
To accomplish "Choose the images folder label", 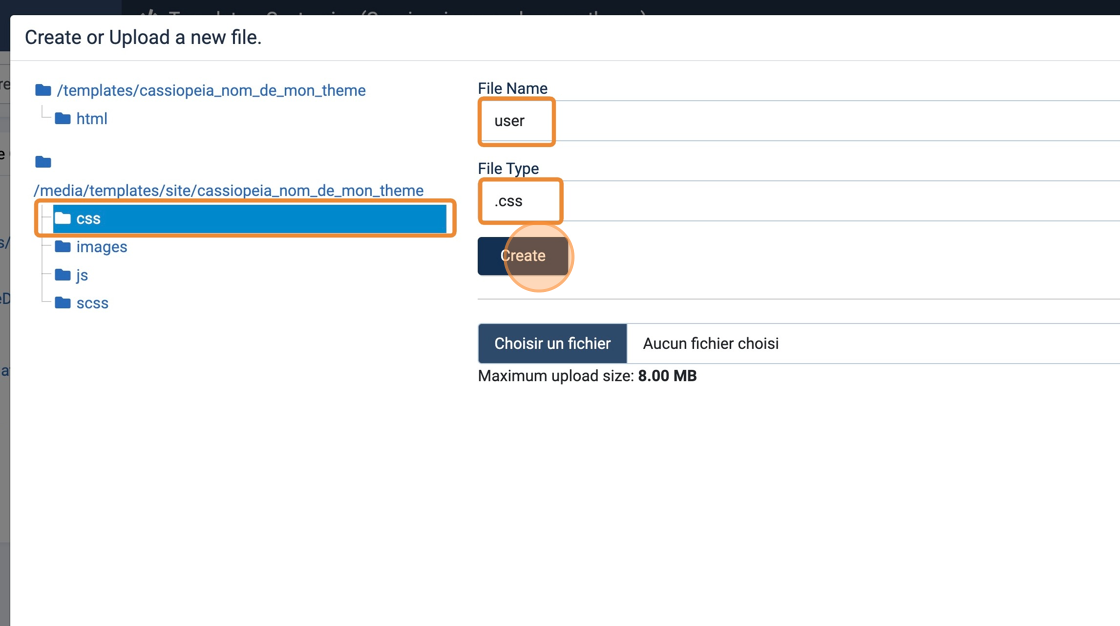I will (x=102, y=246).
